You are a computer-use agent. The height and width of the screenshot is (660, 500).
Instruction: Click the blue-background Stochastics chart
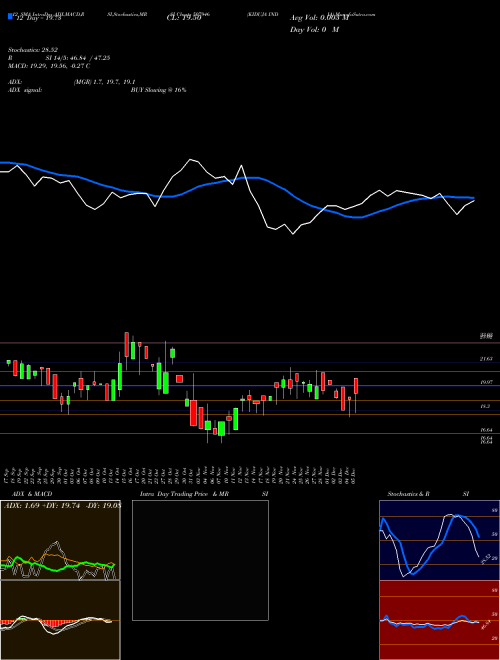point(439,540)
